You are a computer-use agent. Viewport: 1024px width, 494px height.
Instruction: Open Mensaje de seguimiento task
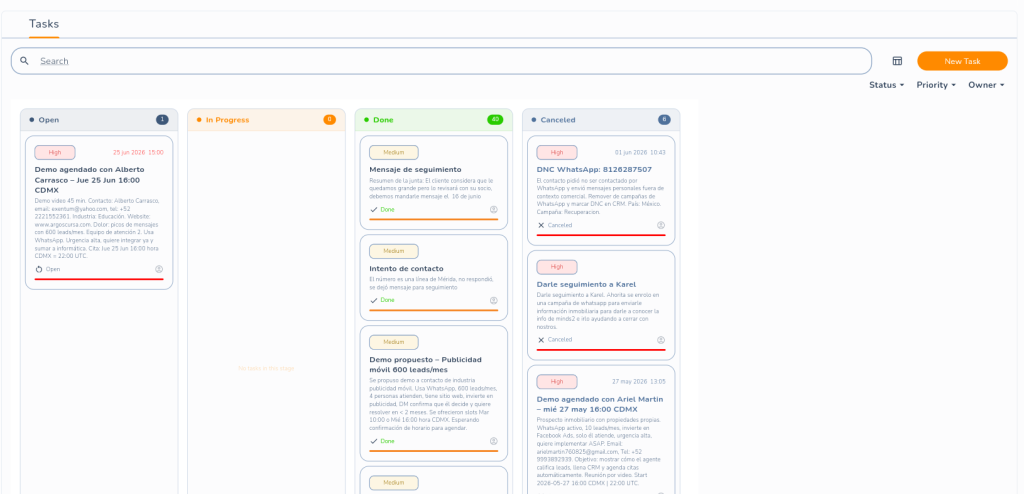click(415, 169)
